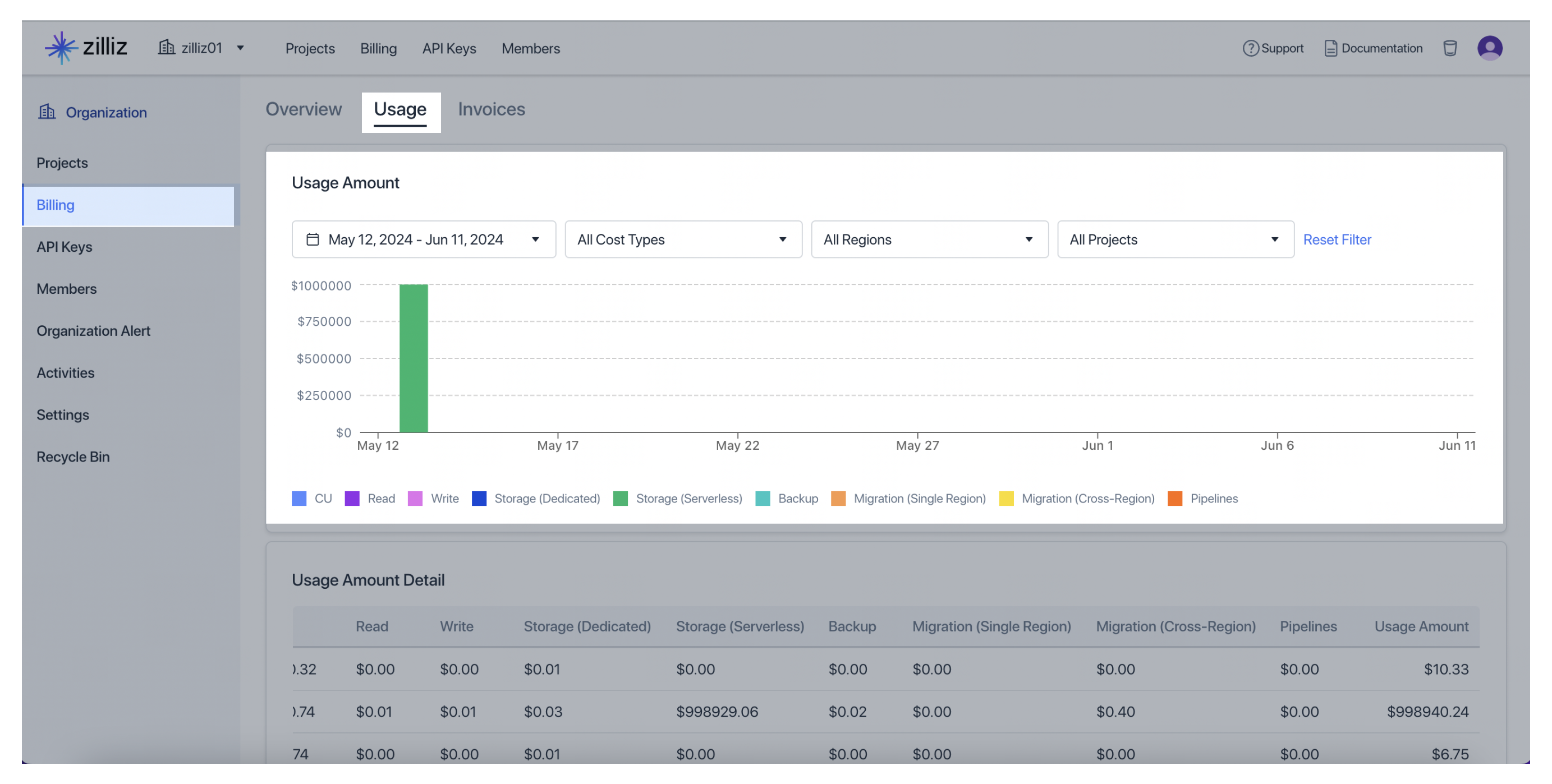
Task: Open Organization Alert in the sidebar
Action: 93,330
